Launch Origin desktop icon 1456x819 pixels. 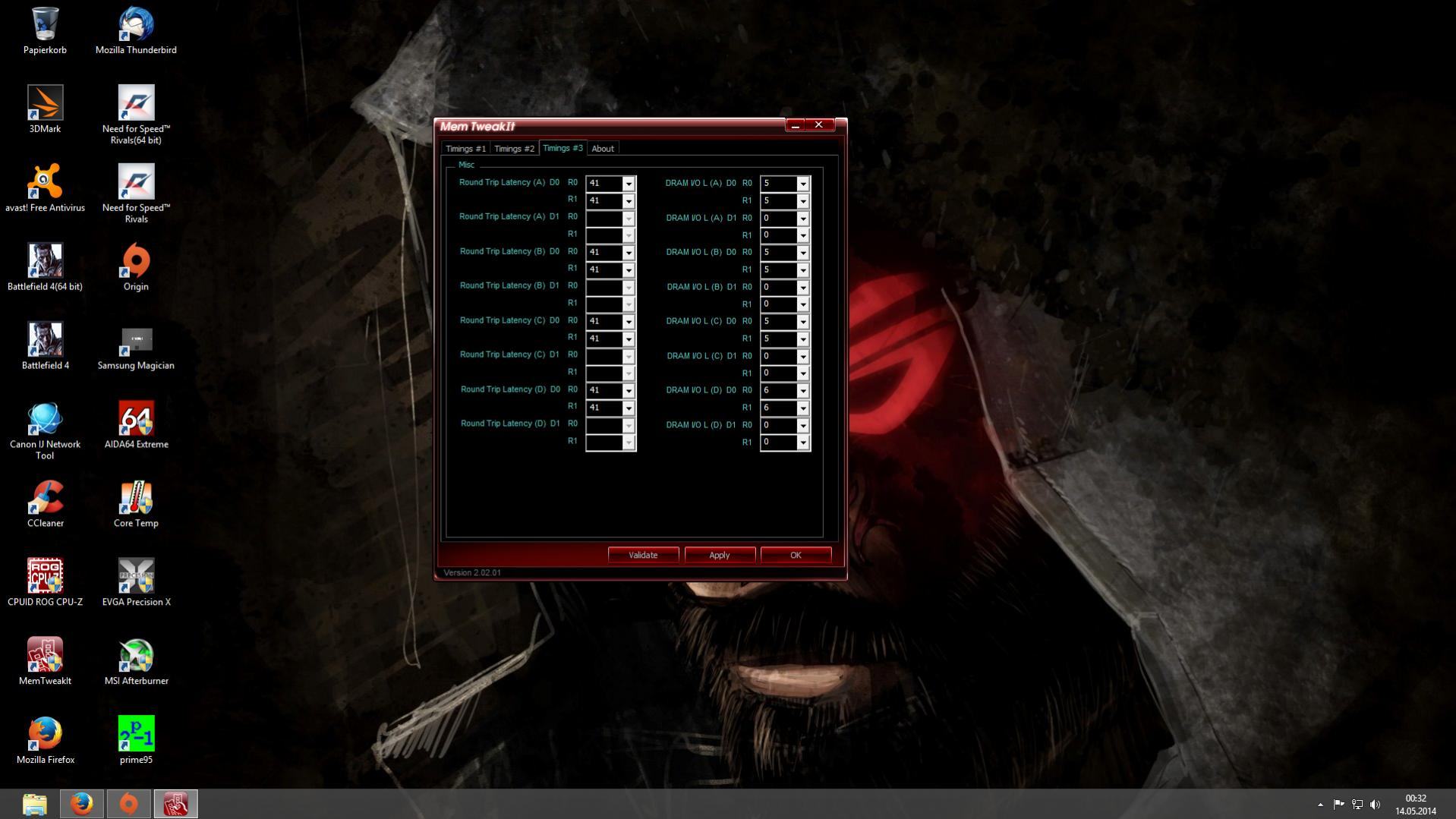pos(136,268)
